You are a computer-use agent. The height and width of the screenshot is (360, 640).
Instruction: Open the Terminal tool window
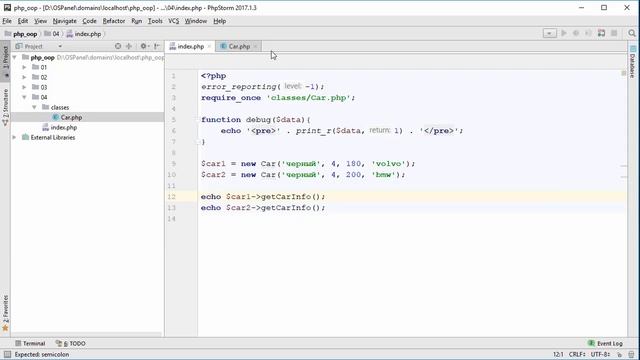(30, 343)
